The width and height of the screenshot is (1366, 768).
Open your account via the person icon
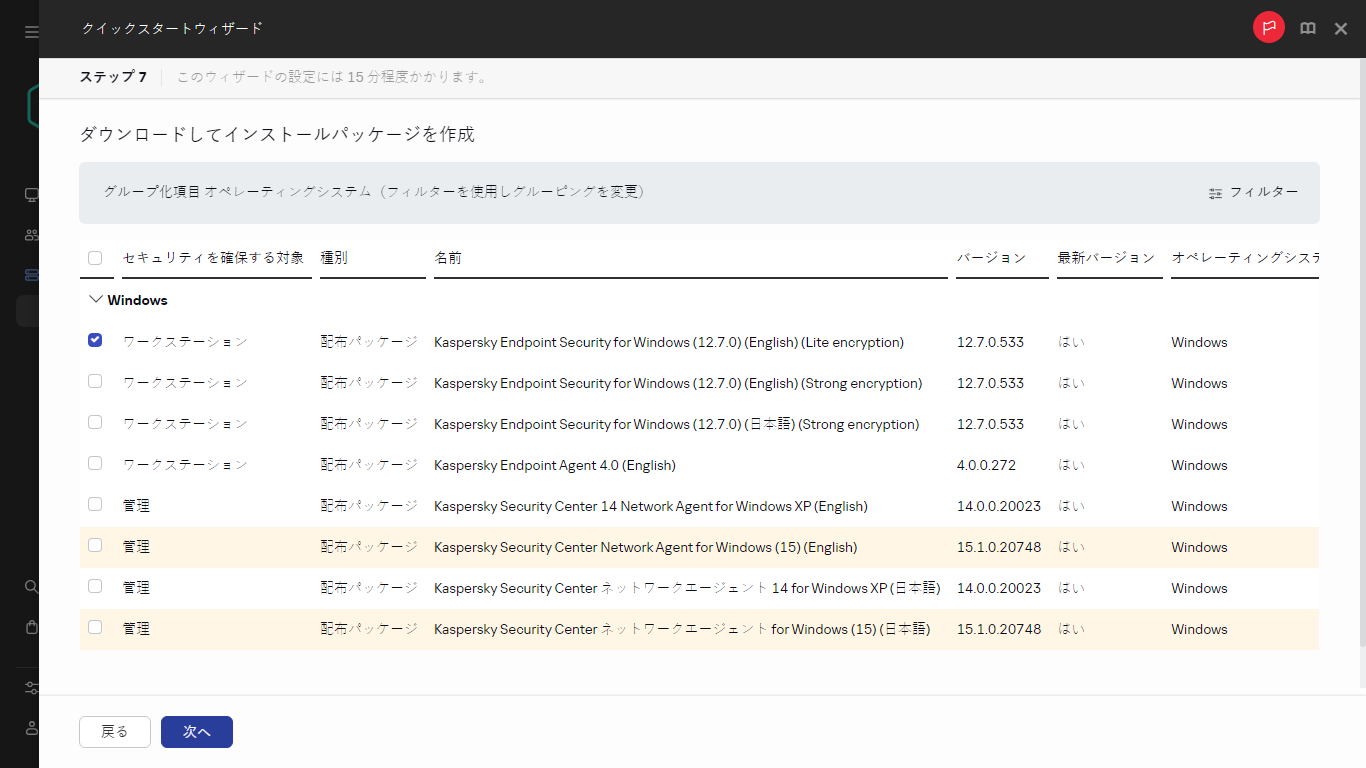point(30,728)
